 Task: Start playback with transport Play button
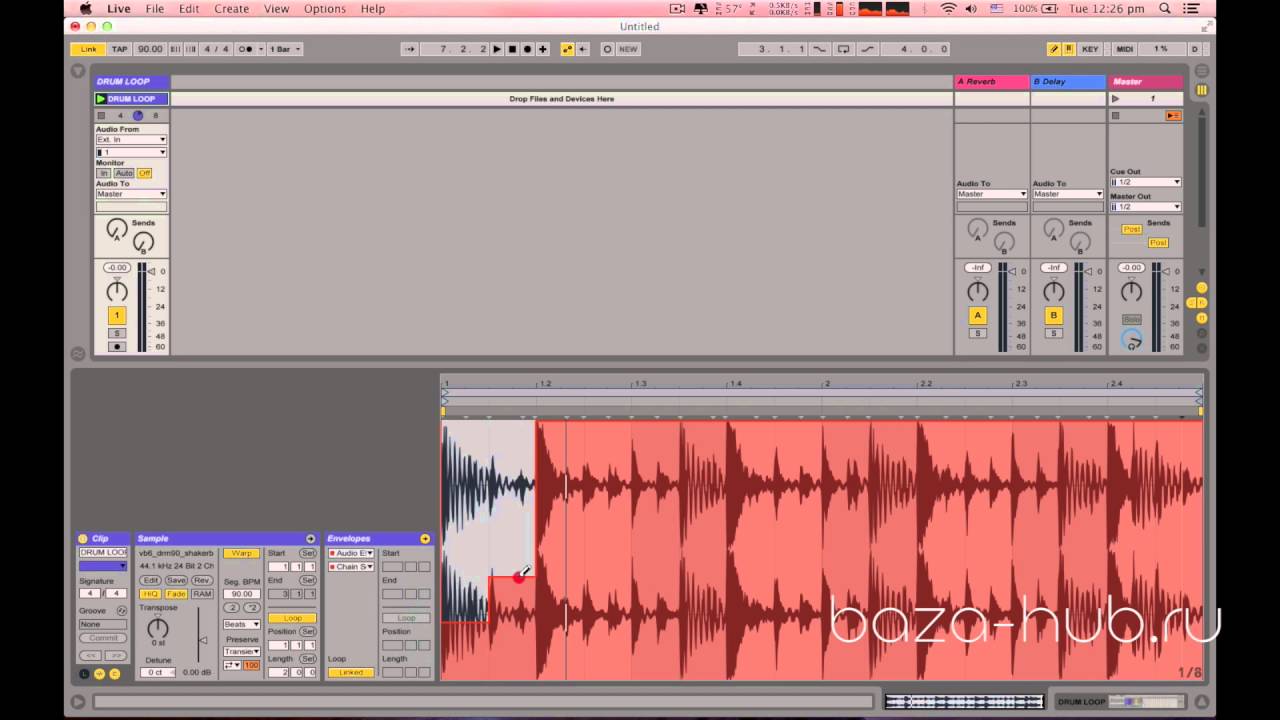(x=497, y=49)
